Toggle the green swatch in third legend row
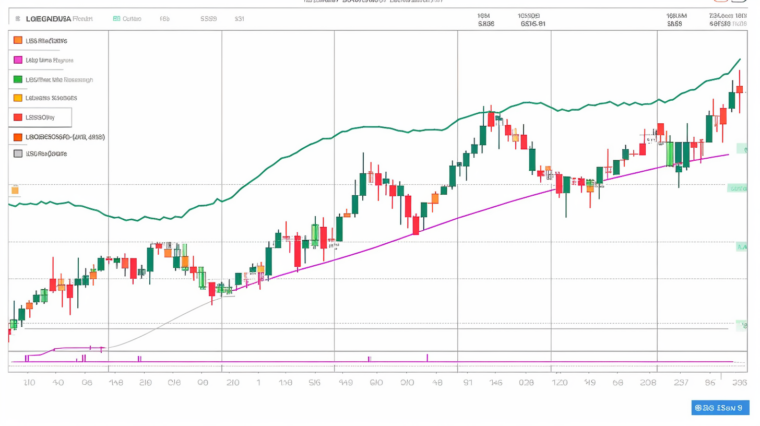This screenshot has width=760, height=426. [18, 79]
